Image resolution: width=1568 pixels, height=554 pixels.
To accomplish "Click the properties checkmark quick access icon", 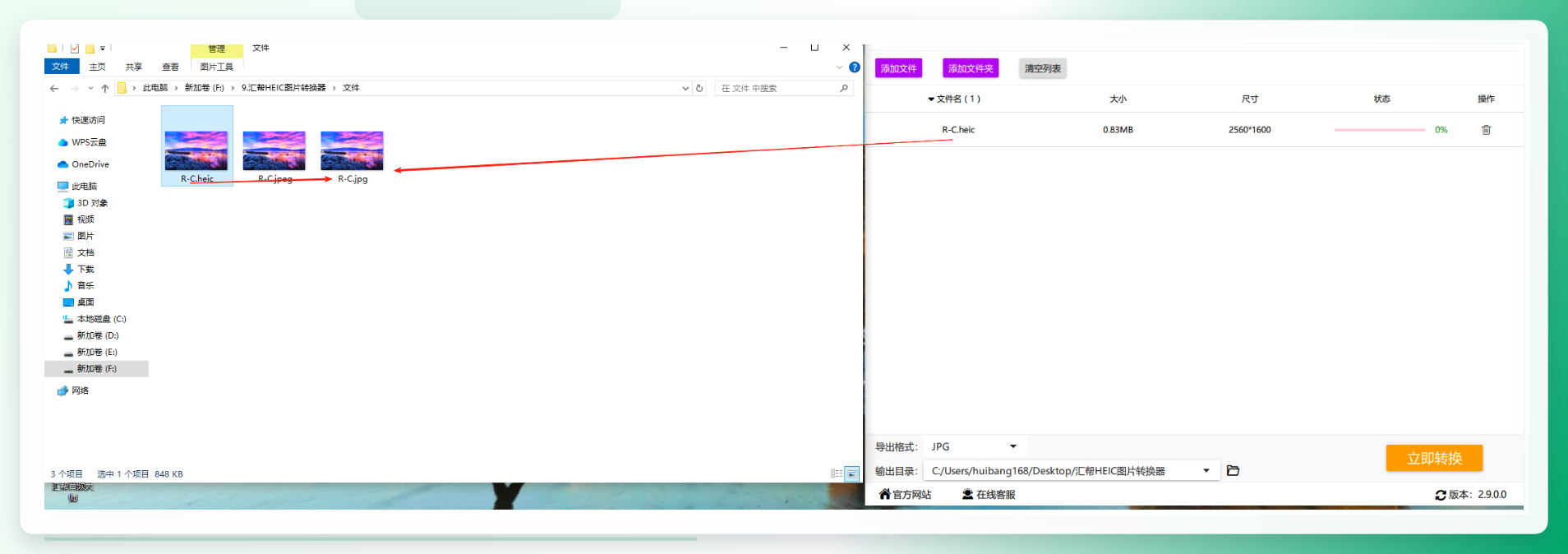I will pos(75,48).
